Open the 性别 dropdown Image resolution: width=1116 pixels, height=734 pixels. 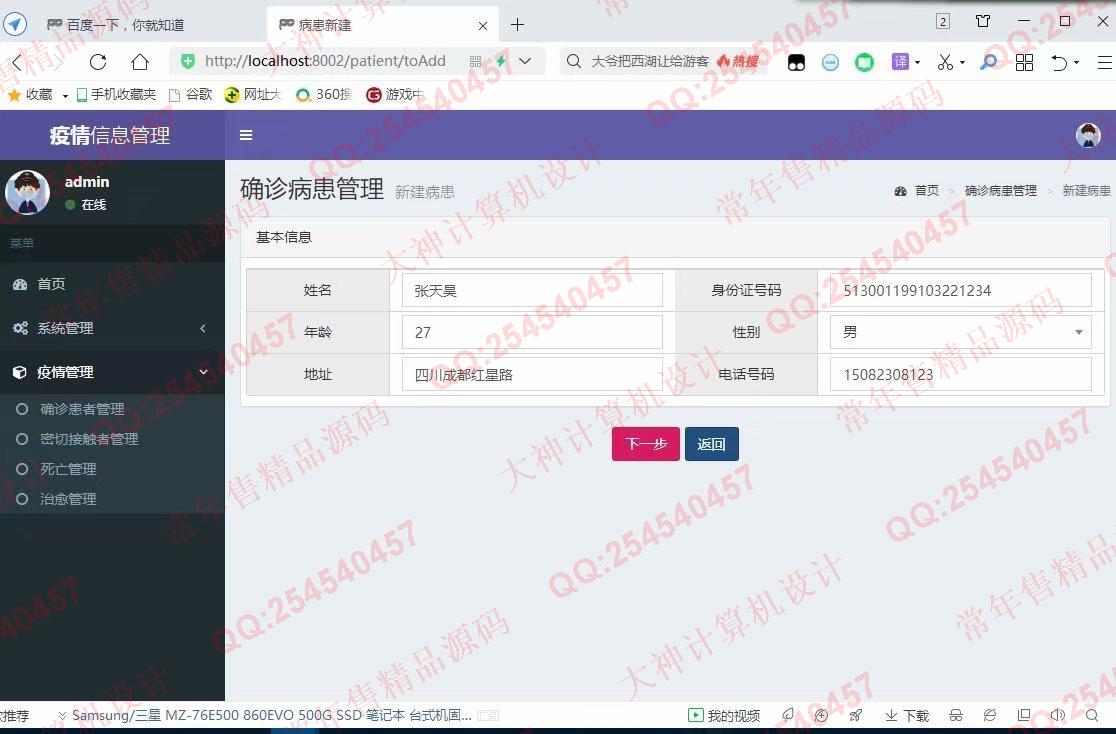click(x=961, y=332)
